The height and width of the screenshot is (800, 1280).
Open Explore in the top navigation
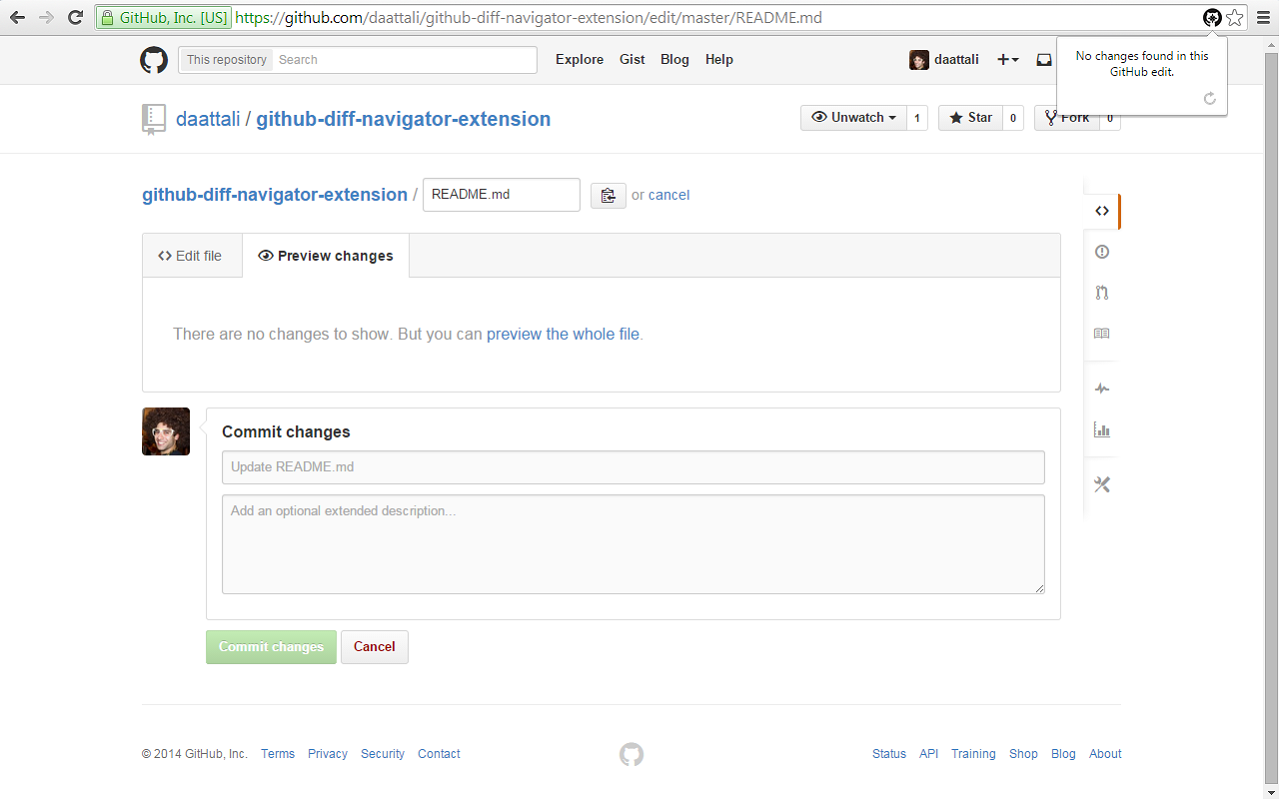click(580, 60)
